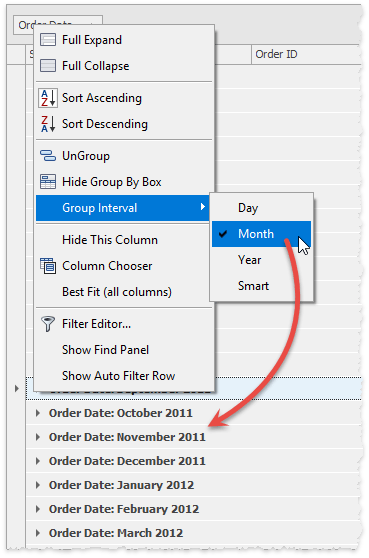Select the Smart group interval option
The height and width of the screenshot is (558, 369).
[x=261, y=286]
